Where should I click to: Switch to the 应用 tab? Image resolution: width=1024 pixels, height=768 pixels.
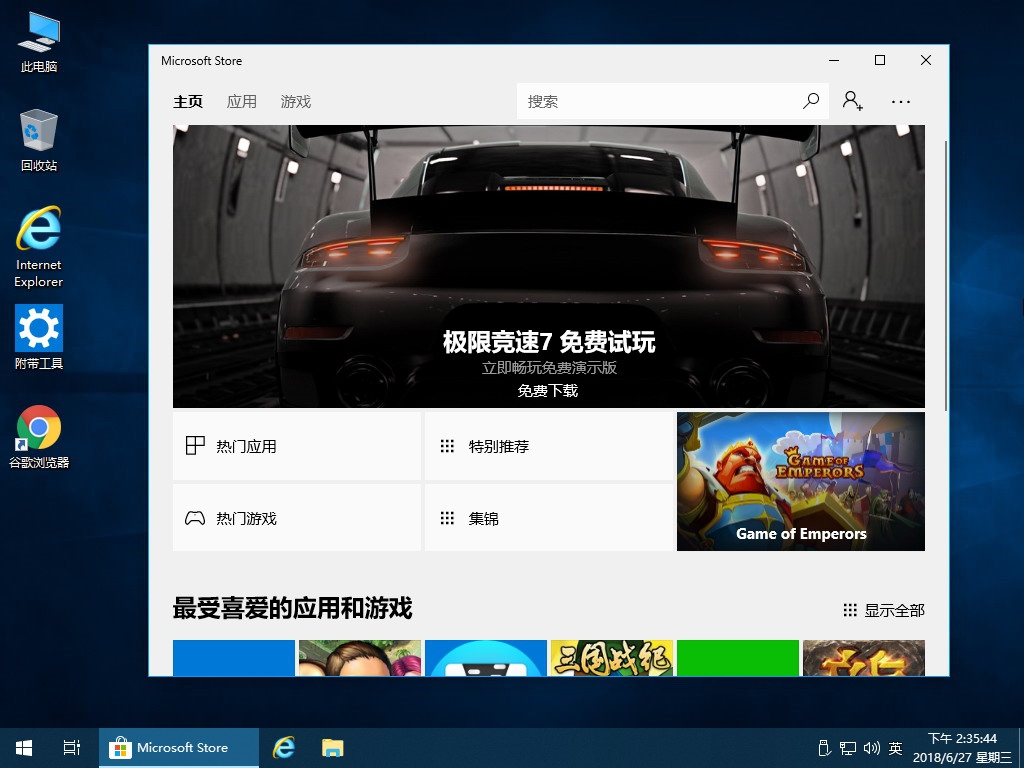click(x=242, y=102)
